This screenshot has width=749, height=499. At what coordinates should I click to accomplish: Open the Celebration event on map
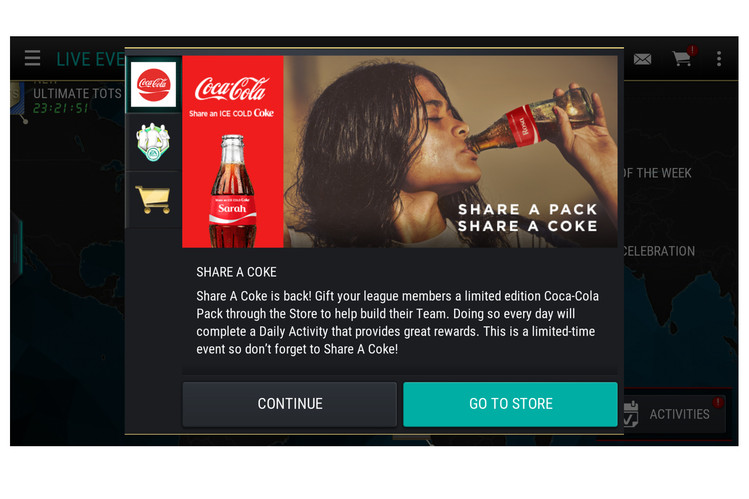click(x=659, y=251)
